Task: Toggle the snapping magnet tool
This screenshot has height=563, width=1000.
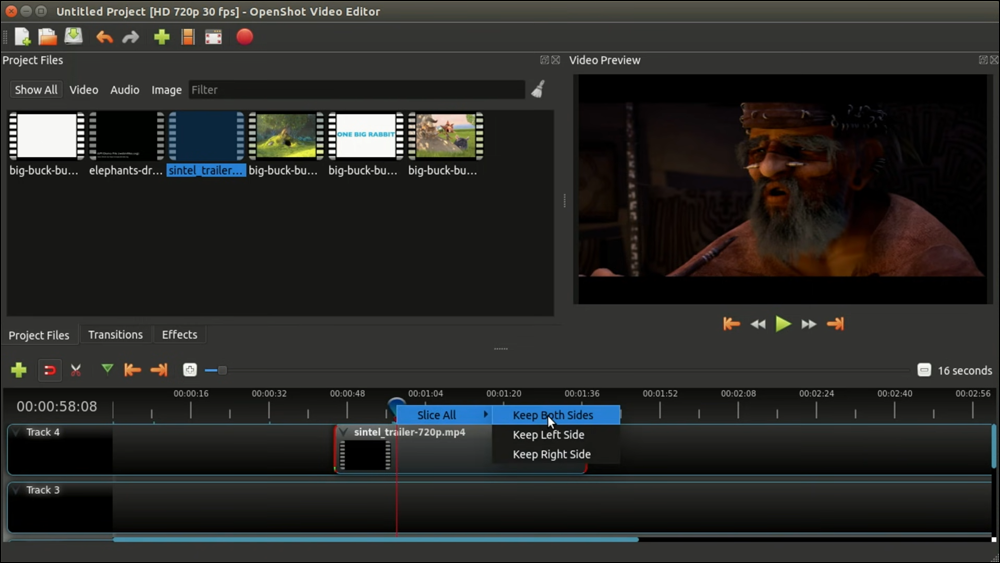Action: point(50,370)
